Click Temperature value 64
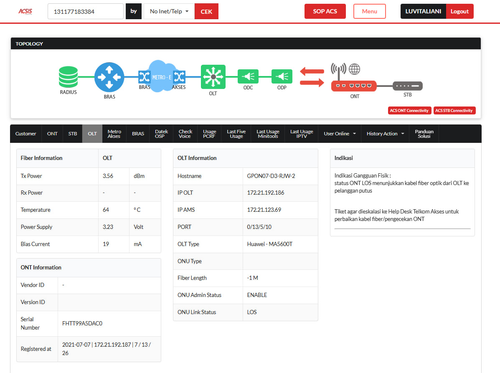The height and width of the screenshot is (373, 500). point(106,210)
